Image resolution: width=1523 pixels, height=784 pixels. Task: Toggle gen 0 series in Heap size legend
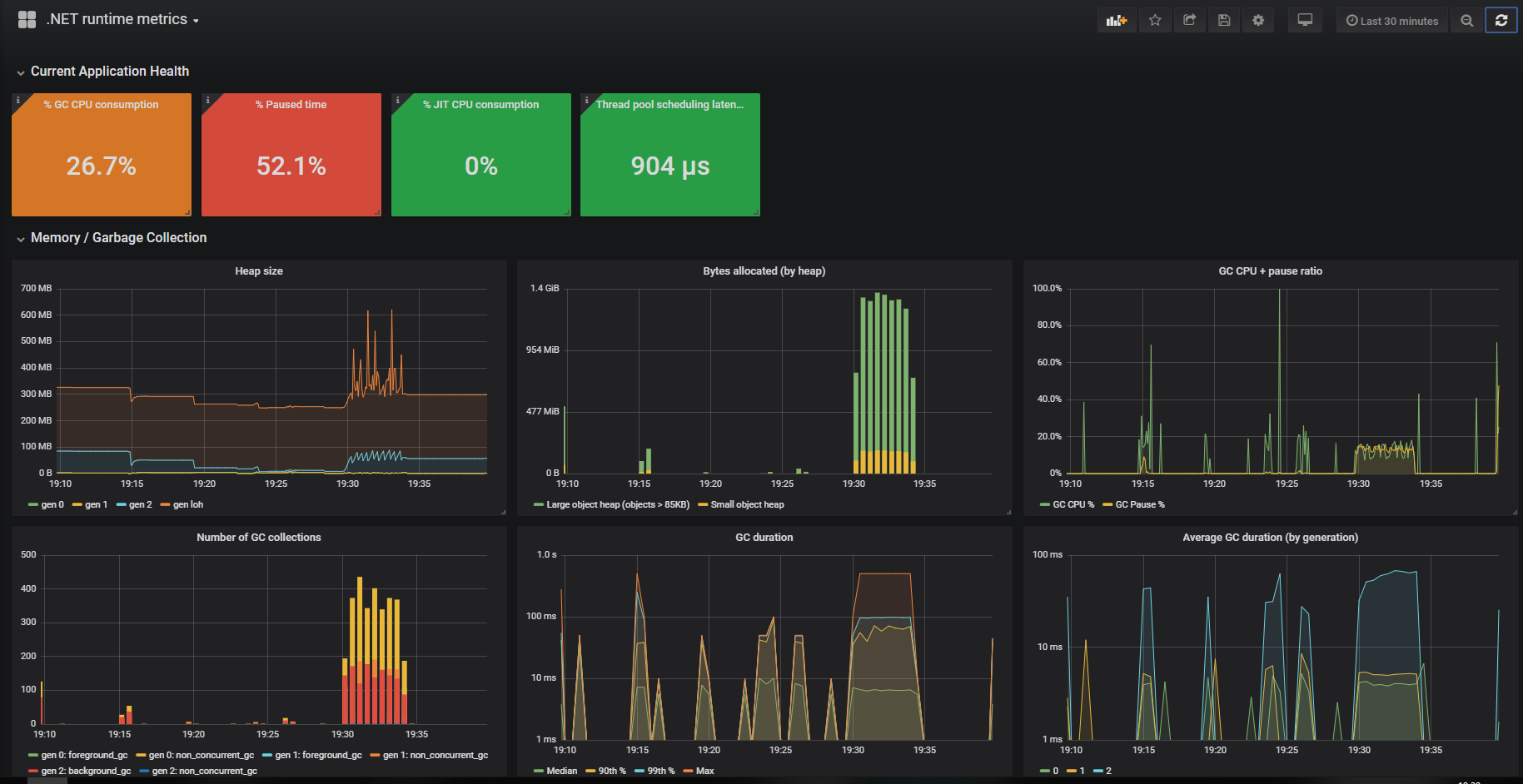[52, 504]
